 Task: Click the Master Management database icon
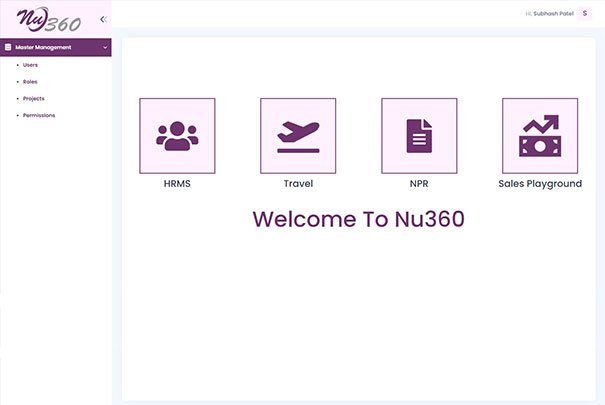click(x=8, y=47)
